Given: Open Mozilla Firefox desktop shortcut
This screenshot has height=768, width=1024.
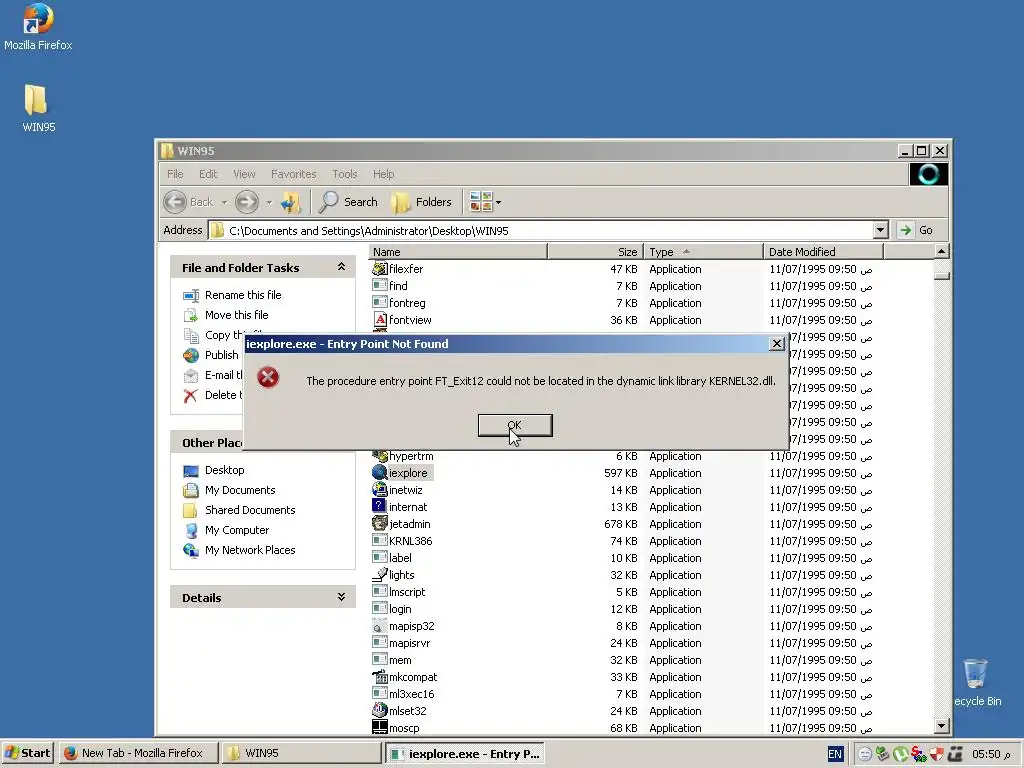Looking at the screenshot, I should (38, 27).
